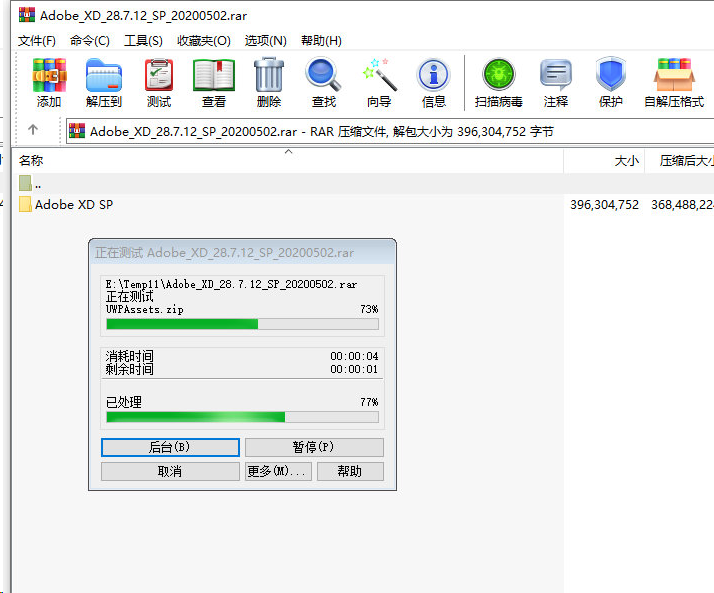Open the 命令(C) menu
The height and width of the screenshot is (593, 714).
(x=90, y=41)
